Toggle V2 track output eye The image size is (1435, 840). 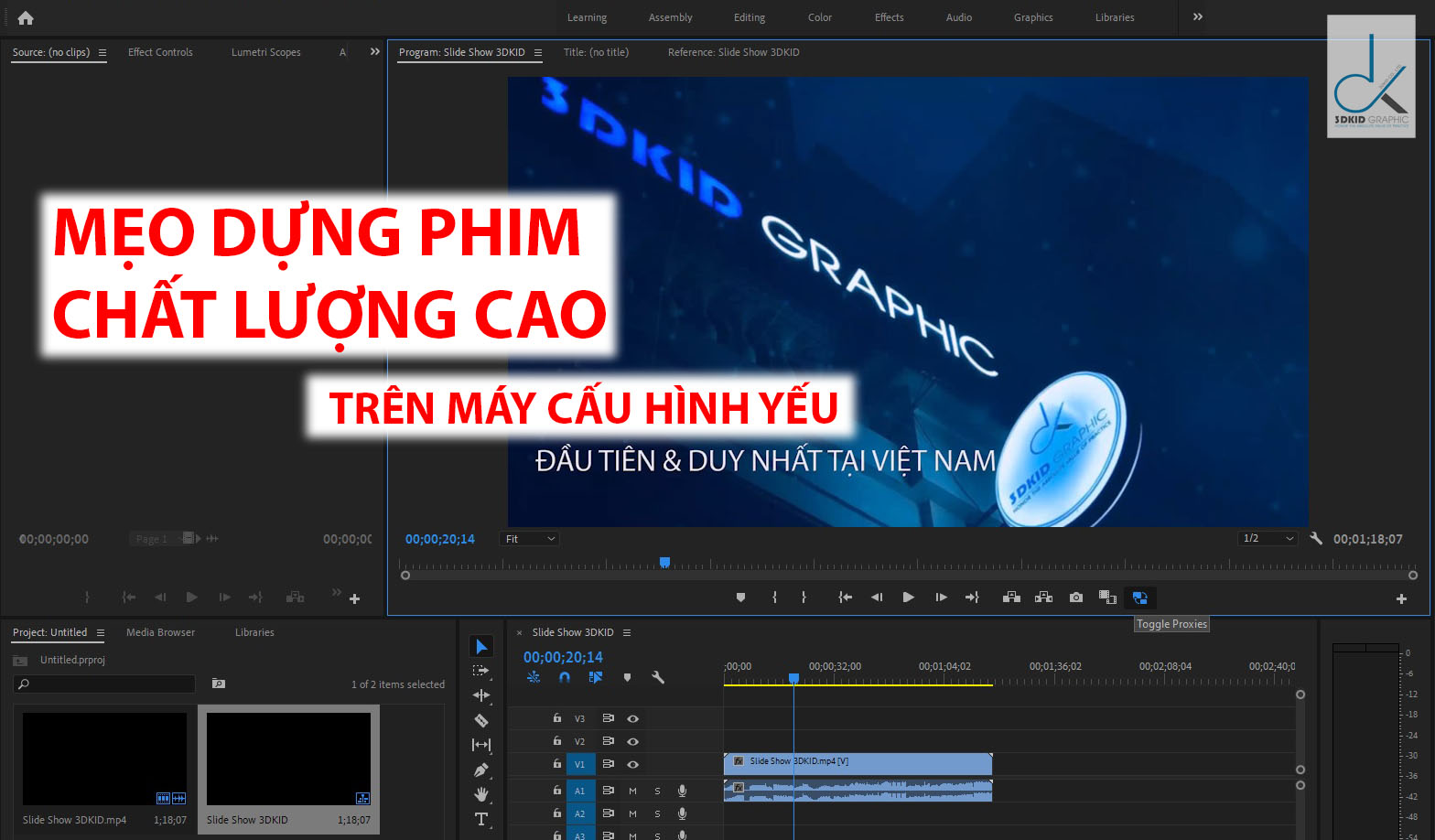[632, 742]
